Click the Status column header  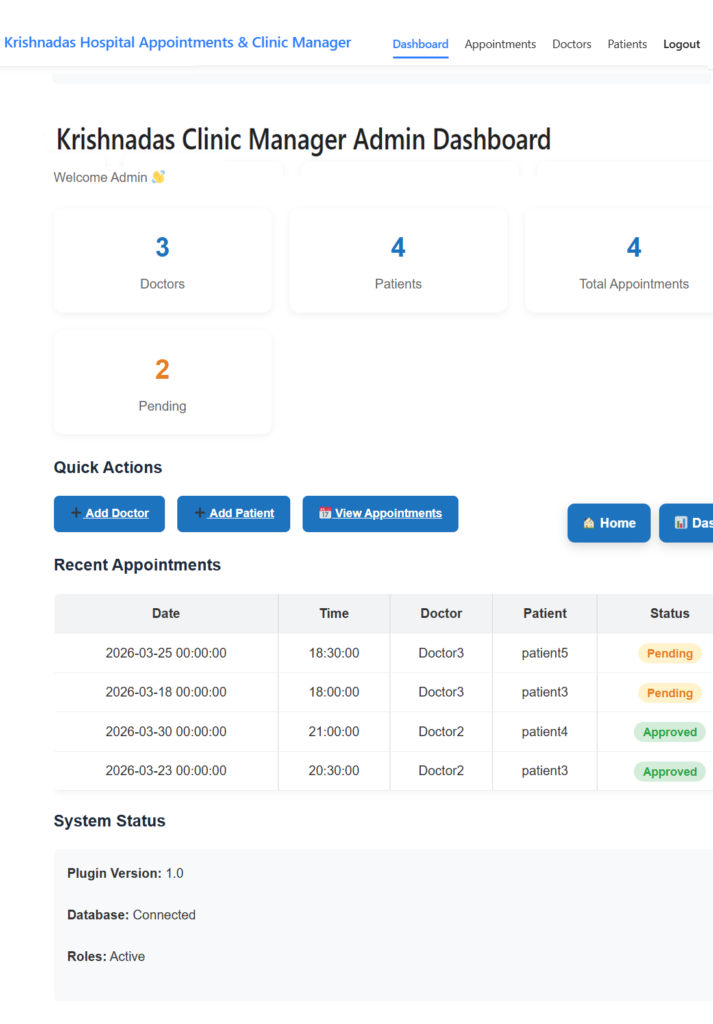[656, 613]
